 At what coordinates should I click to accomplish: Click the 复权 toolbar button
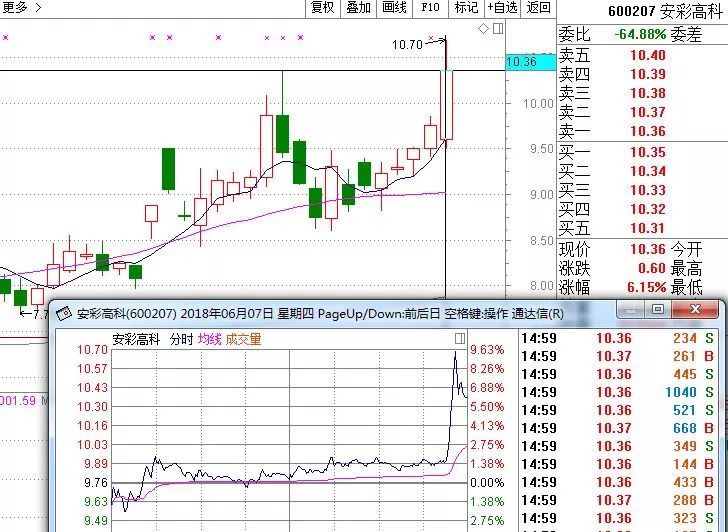pyautogui.click(x=322, y=8)
